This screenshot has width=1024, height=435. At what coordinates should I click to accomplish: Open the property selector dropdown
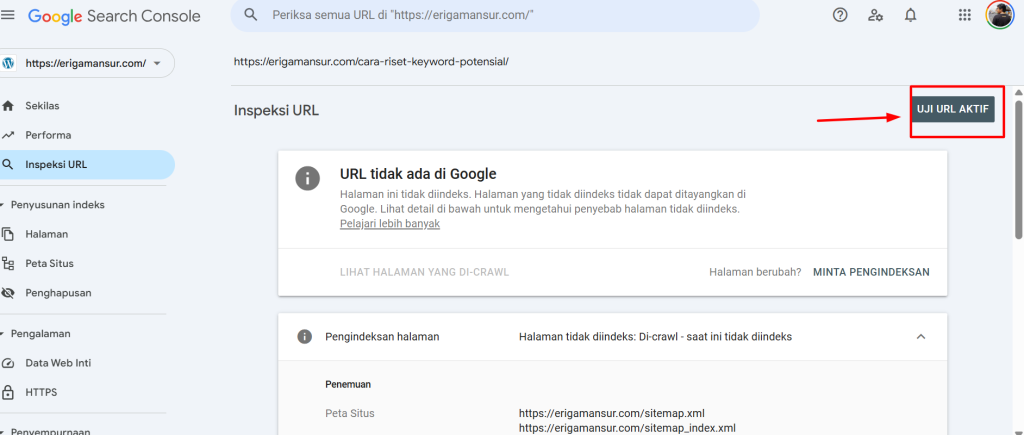[x=88, y=63]
